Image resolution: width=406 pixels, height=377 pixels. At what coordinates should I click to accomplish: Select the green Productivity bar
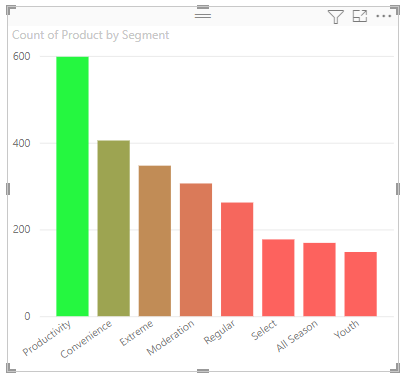pos(72,186)
